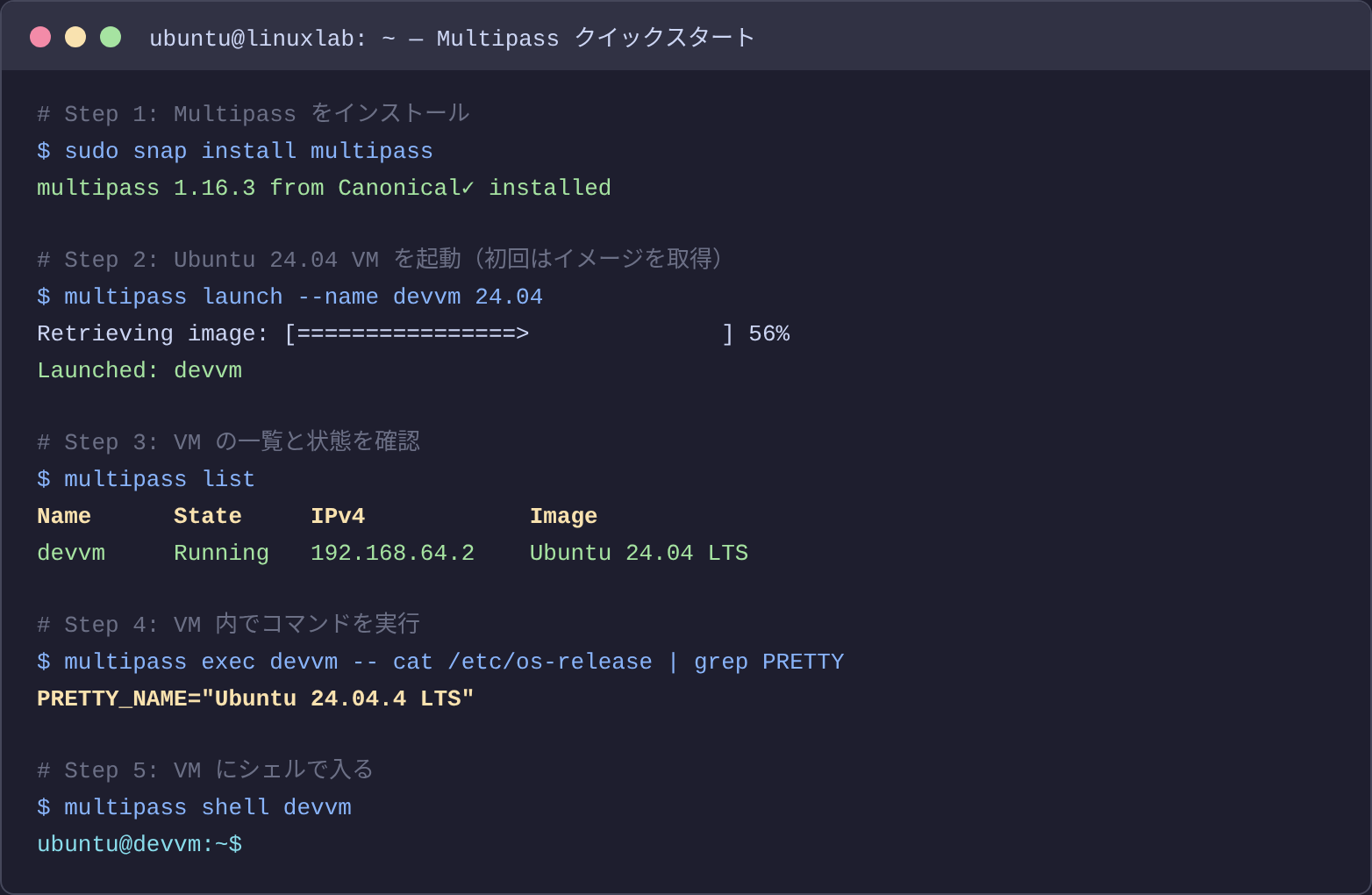
Task: Click the 'PRETTY_NAME="Ubuntu 24.04.4 LTS"' output
Action: point(255,698)
